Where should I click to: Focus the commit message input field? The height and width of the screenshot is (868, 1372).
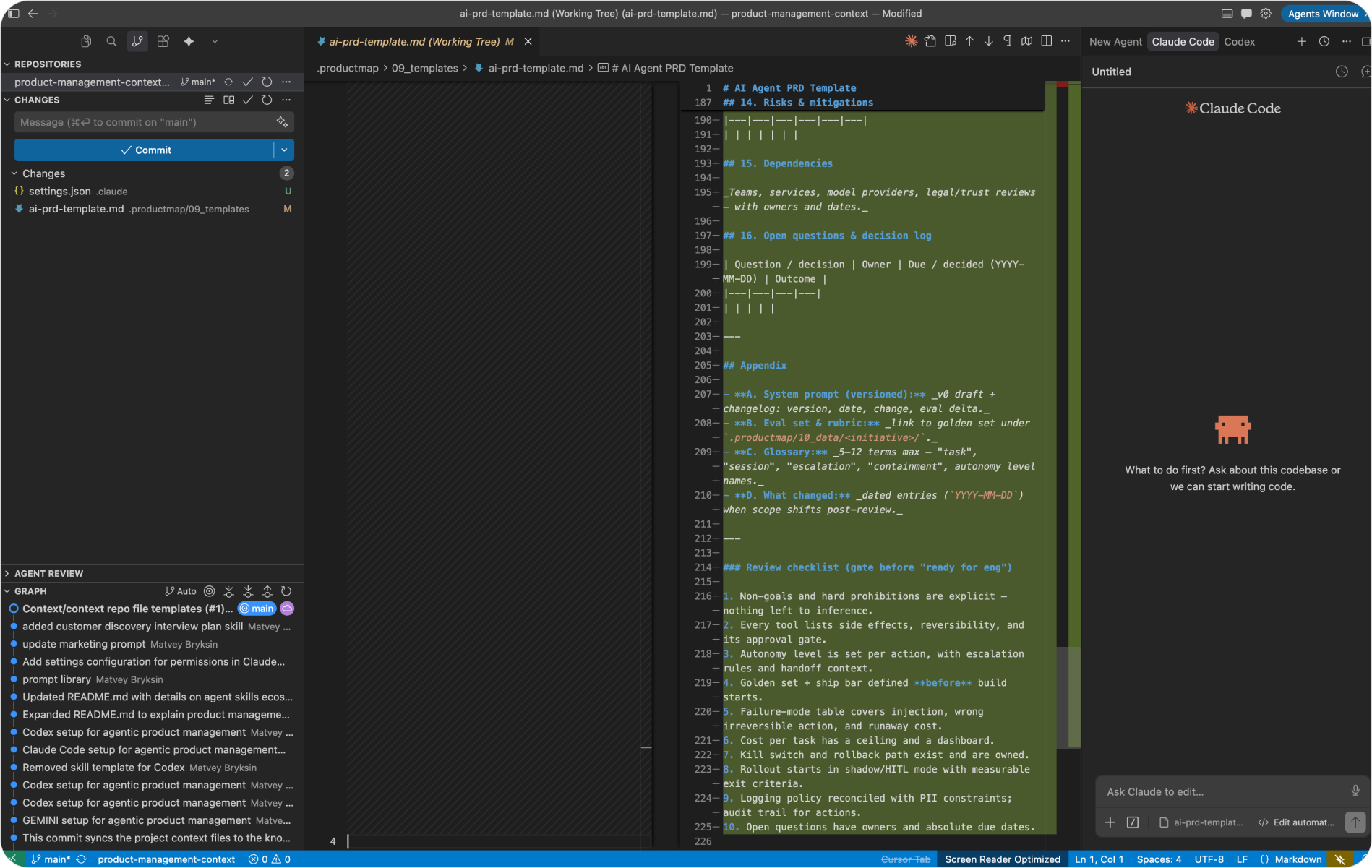pos(145,123)
